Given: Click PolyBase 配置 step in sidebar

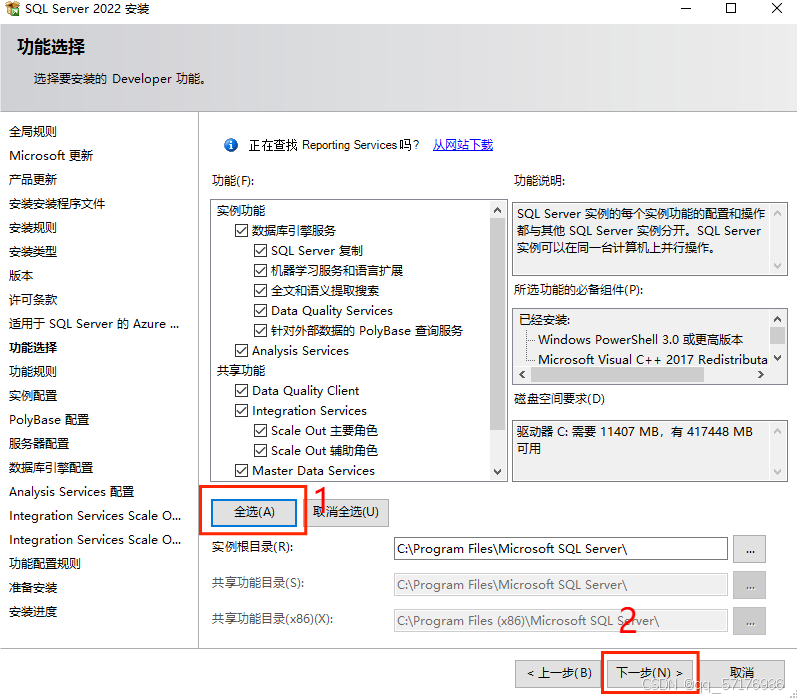Looking at the screenshot, I should [x=49, y=419].
